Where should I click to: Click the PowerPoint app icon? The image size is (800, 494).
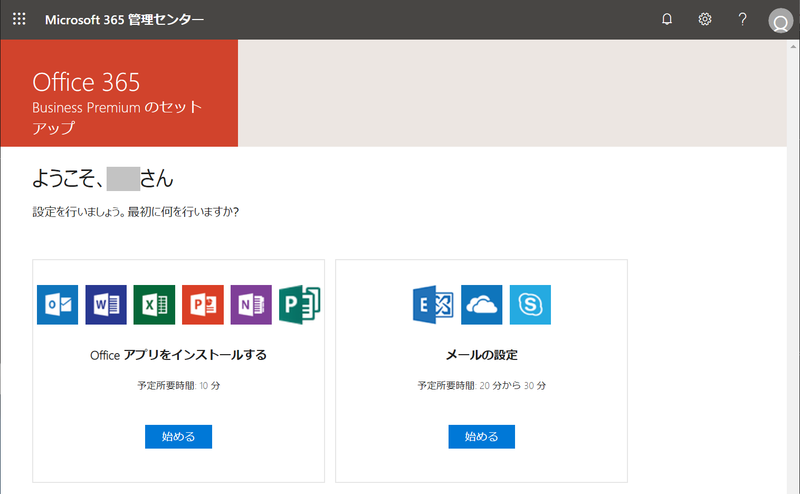(203, 305)
